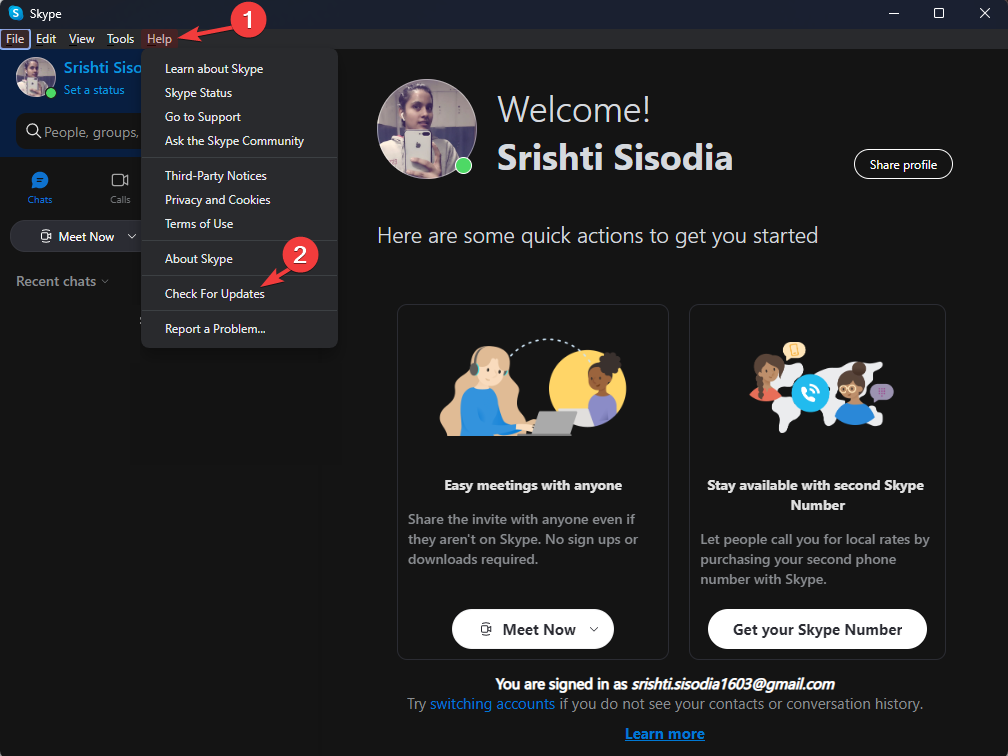The width and height of the screenshot is (1008, 756).
Task: Click the search magnifier icon
Action: coord(33,131)
